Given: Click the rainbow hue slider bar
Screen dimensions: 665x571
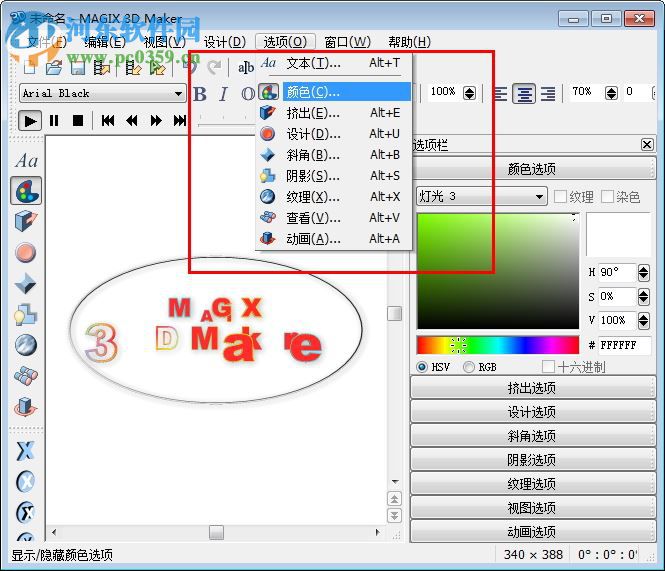Looking at the screenshot, I should click(498, 345).
